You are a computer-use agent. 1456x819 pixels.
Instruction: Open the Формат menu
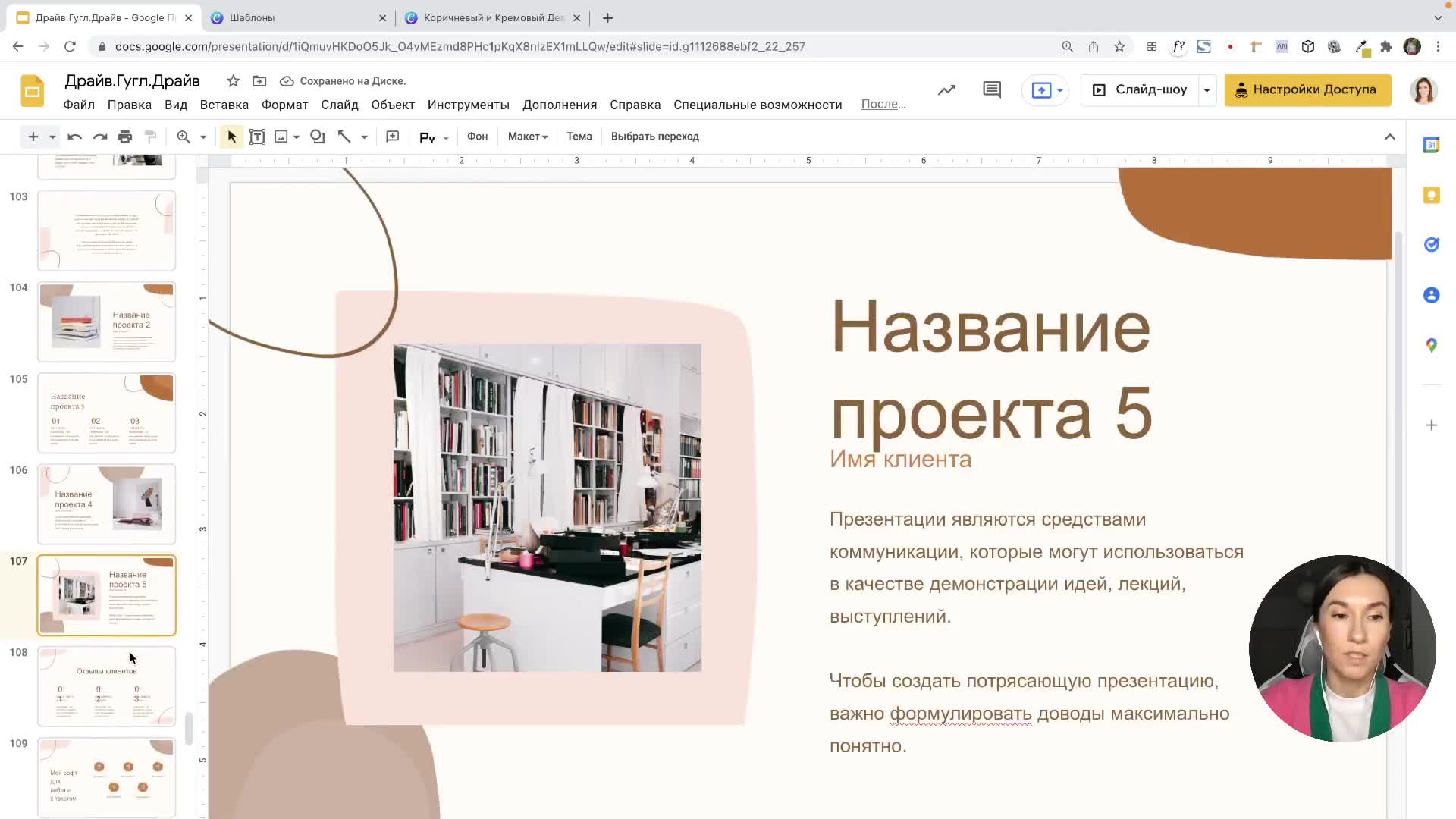click(285, 105)
